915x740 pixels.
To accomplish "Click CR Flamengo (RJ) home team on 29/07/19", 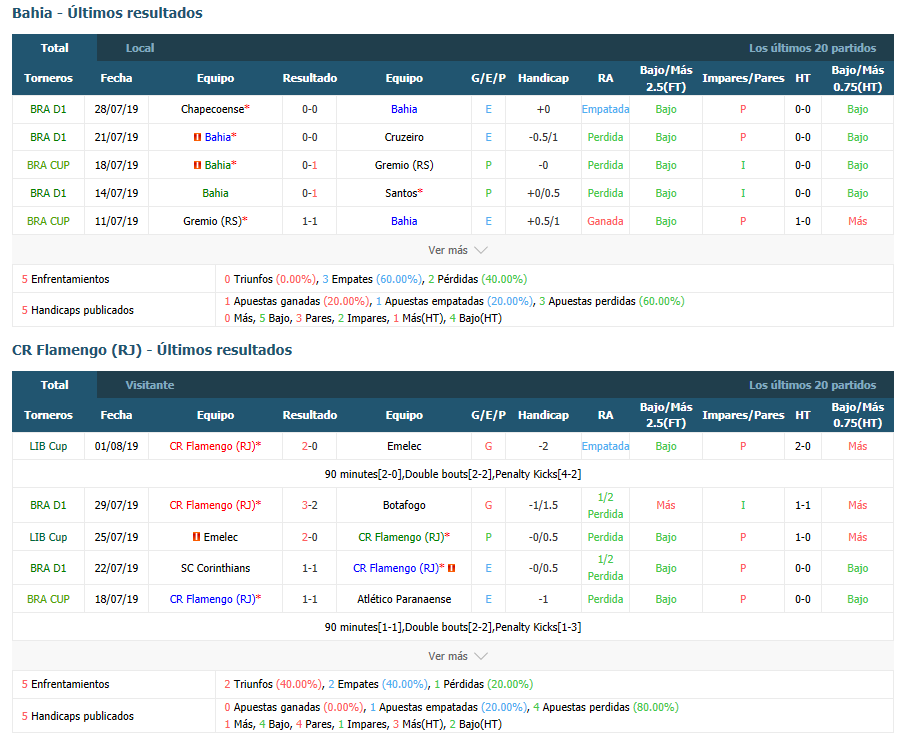I will 212,505.
